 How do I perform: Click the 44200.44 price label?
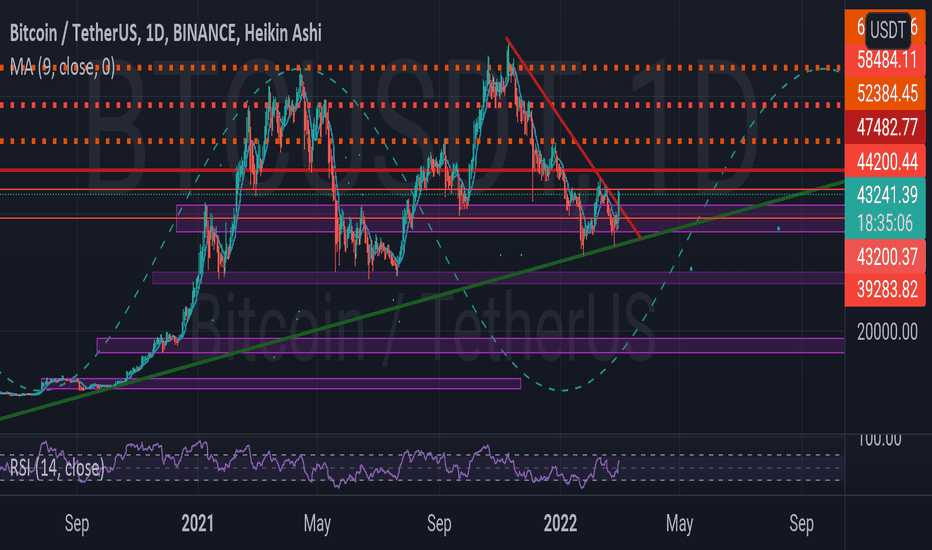(x=885, y=161)
